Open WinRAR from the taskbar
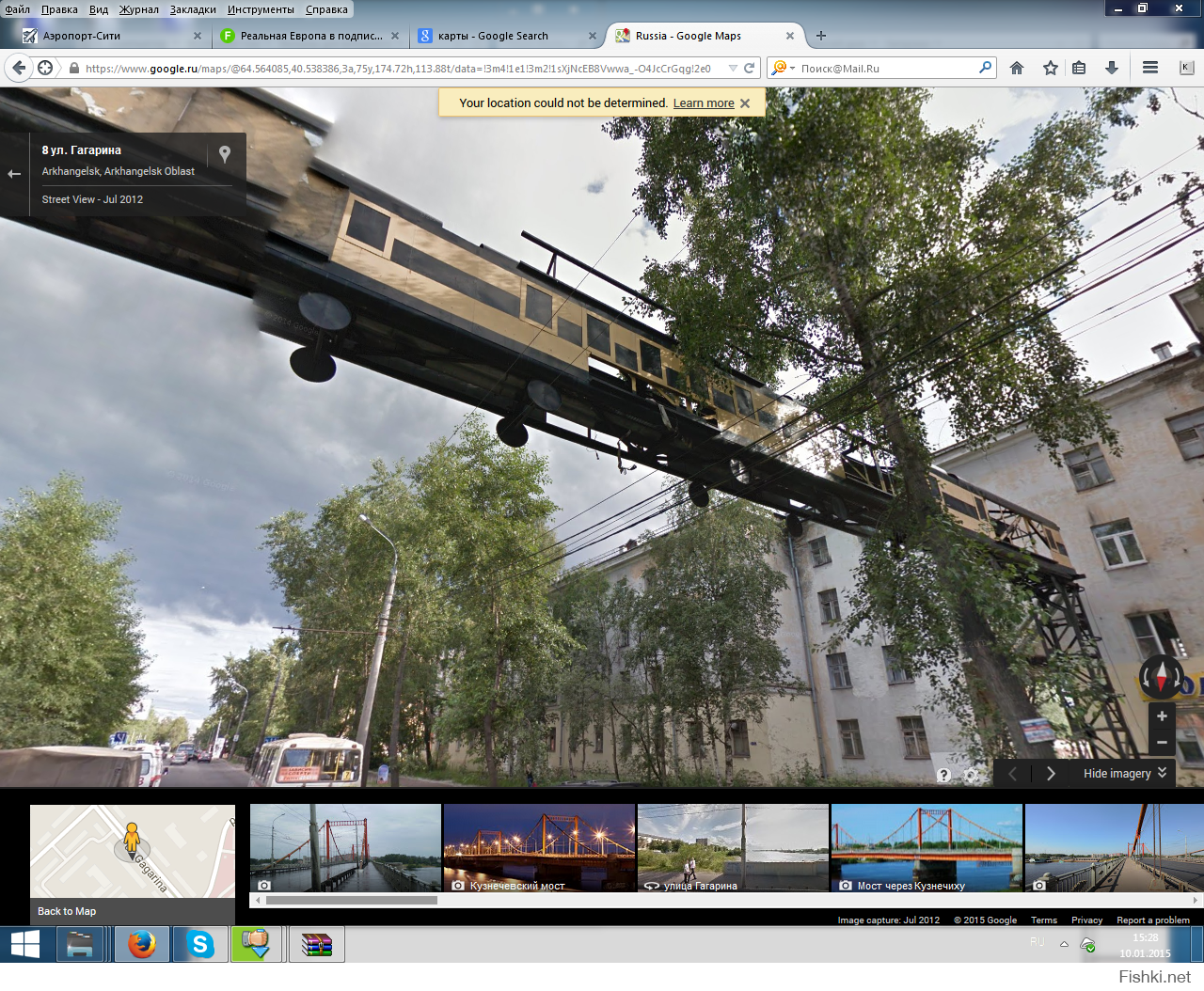This screenshot has height=991, width=1204. tap(317, 944)
